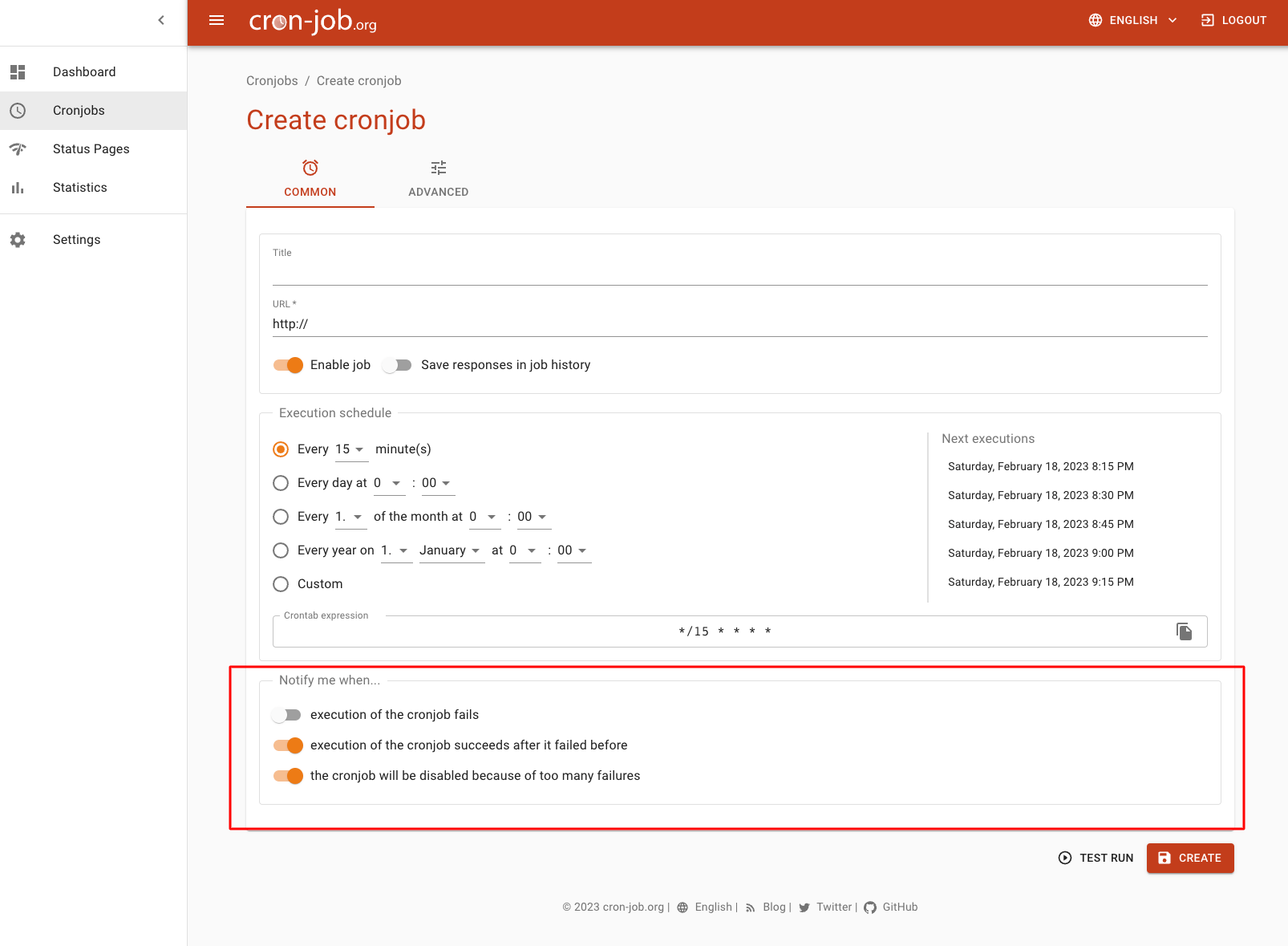Screen dimensions: 1288x946
Task: Click the Statistics bar chart icon
Action: point(18,188)
